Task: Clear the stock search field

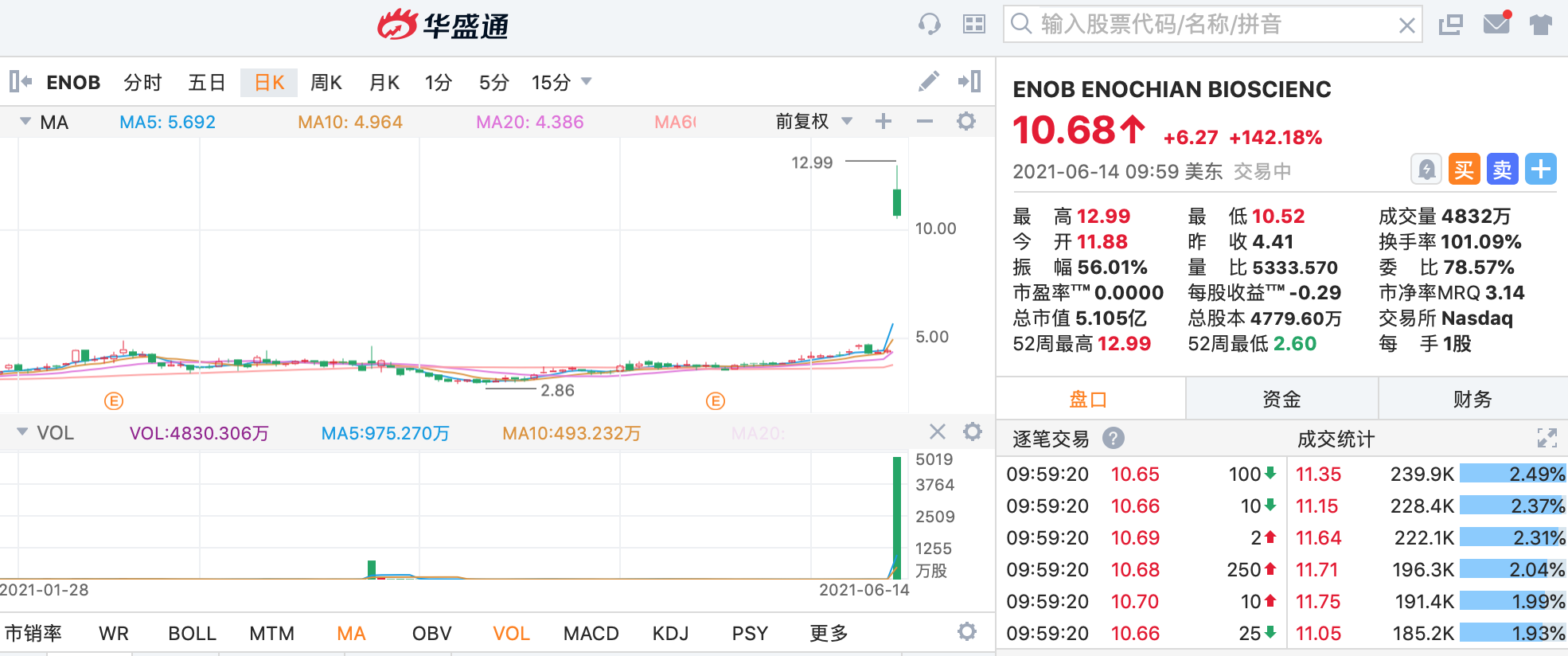Action: coord(1406,25)
